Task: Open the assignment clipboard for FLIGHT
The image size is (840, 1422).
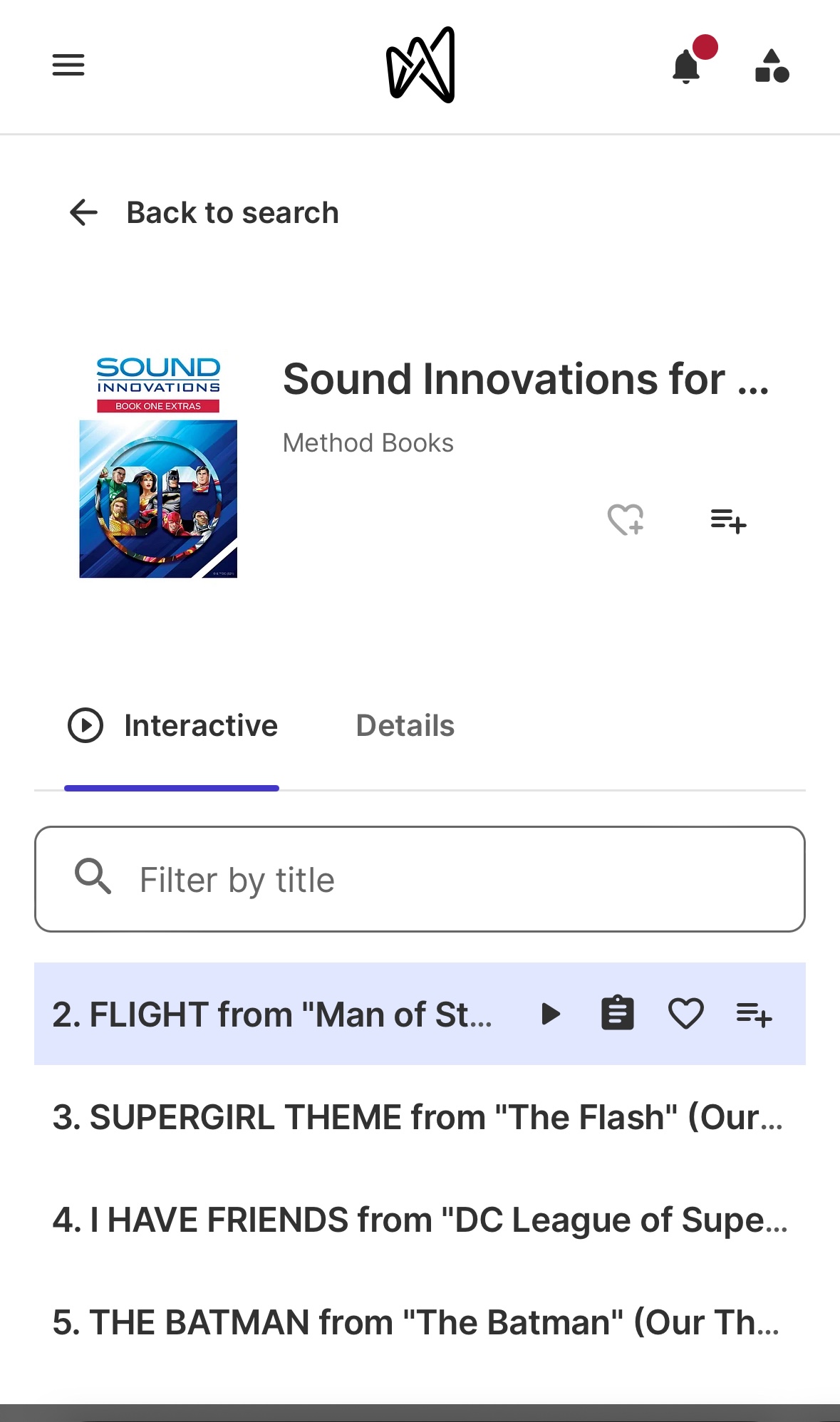Action: point(618,1013)
